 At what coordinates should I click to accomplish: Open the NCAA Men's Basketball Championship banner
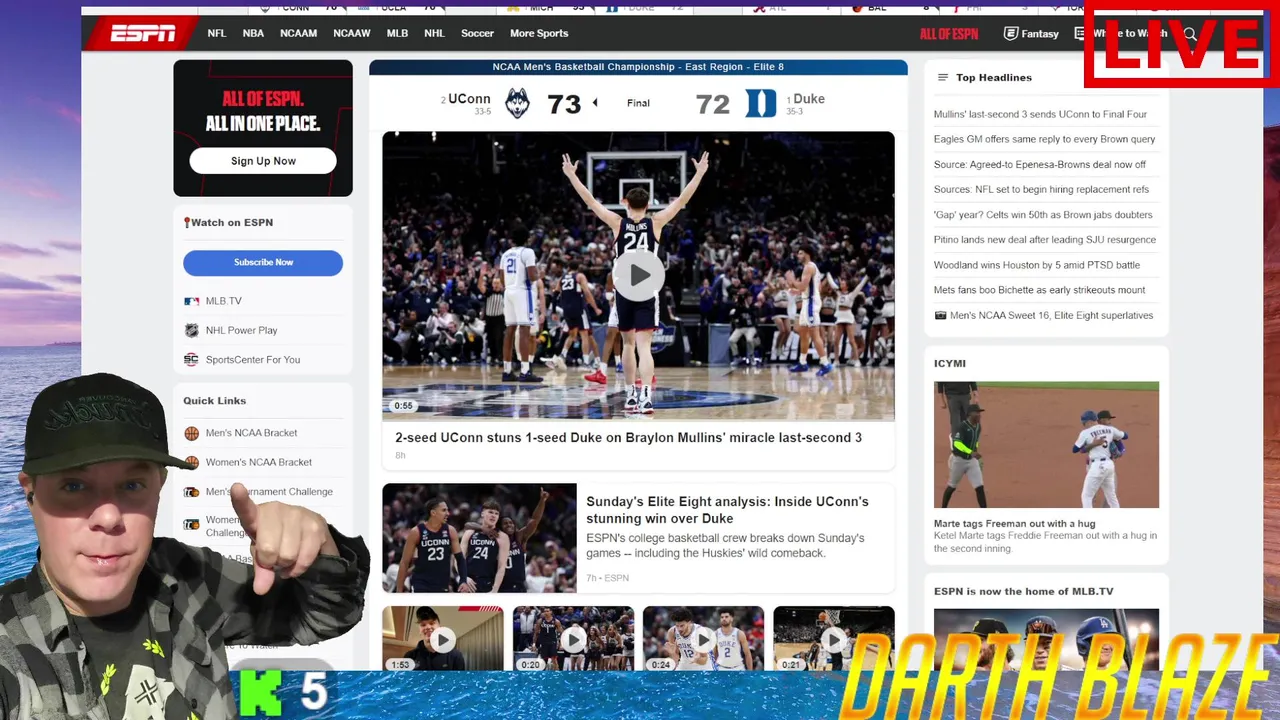click(x=638, y=67)
